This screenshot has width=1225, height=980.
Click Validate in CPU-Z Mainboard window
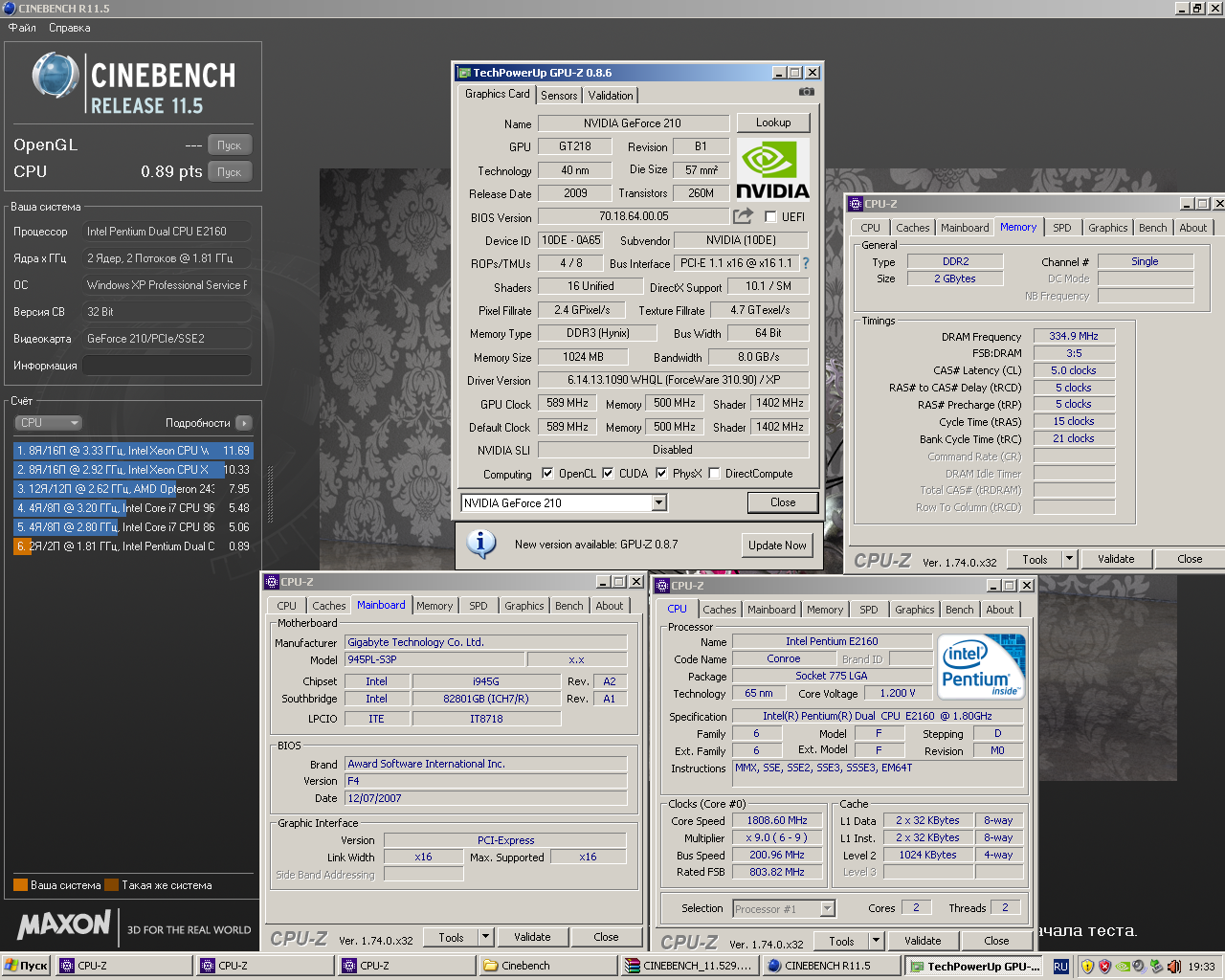(x=532, y=937)
